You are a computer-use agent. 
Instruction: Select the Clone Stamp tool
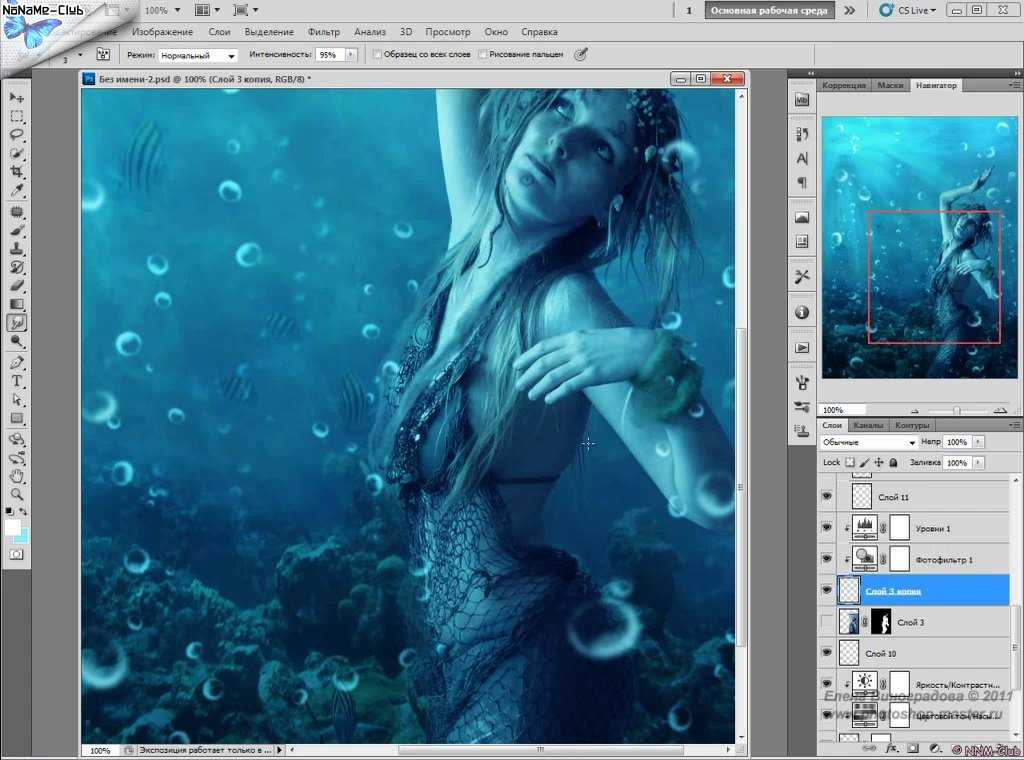[16, 249]
